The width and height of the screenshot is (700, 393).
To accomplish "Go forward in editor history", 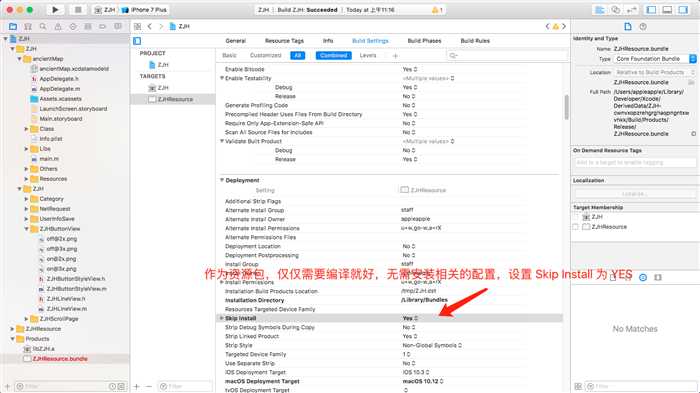I will 161,27.
